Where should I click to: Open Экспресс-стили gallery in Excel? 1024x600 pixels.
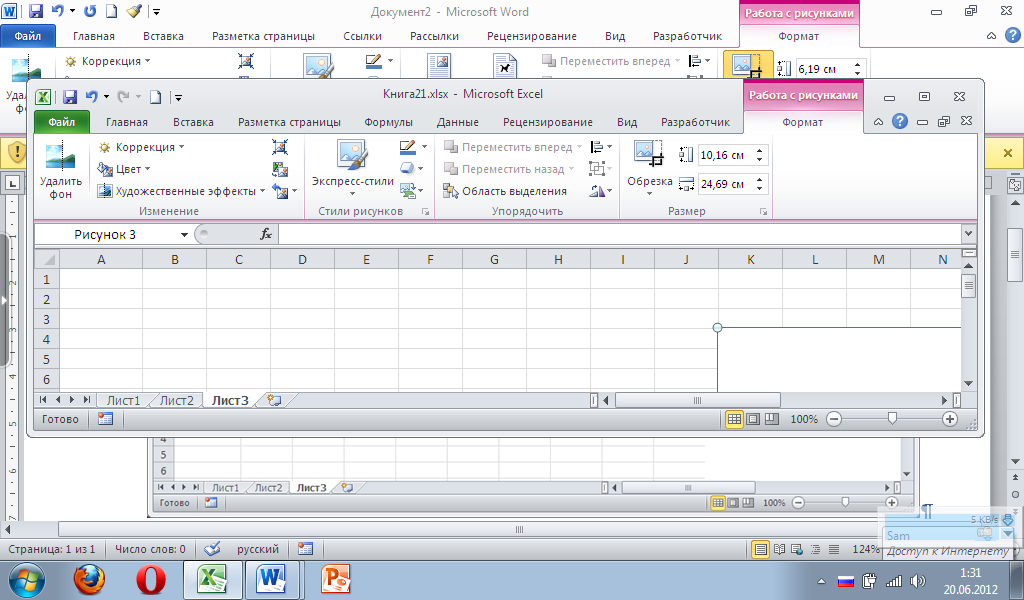[353, 168]
